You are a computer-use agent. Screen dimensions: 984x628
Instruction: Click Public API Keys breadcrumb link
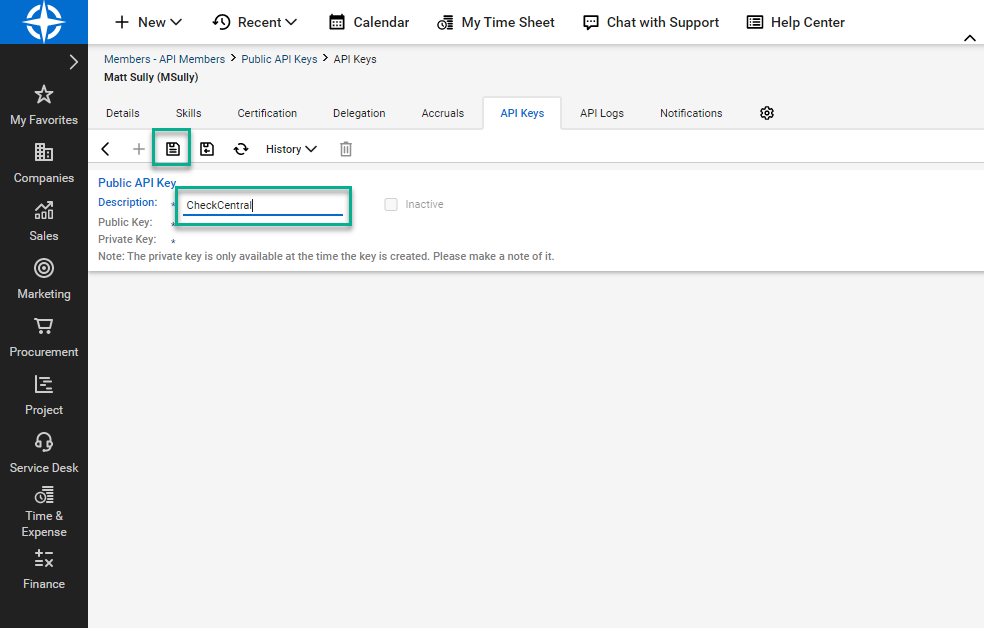click(279, 59)
